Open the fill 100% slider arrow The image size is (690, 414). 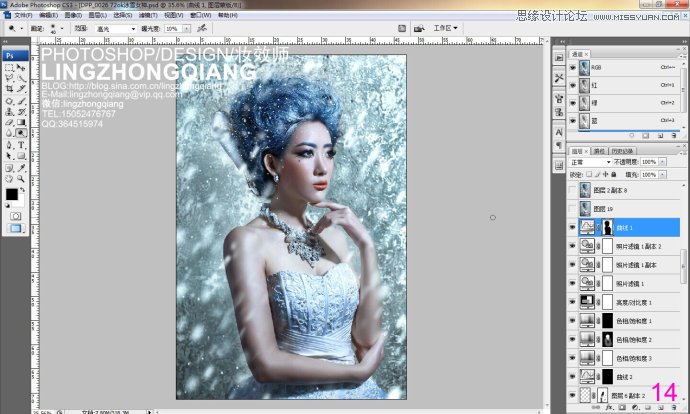pyautogui.click(x=663, y=175)
